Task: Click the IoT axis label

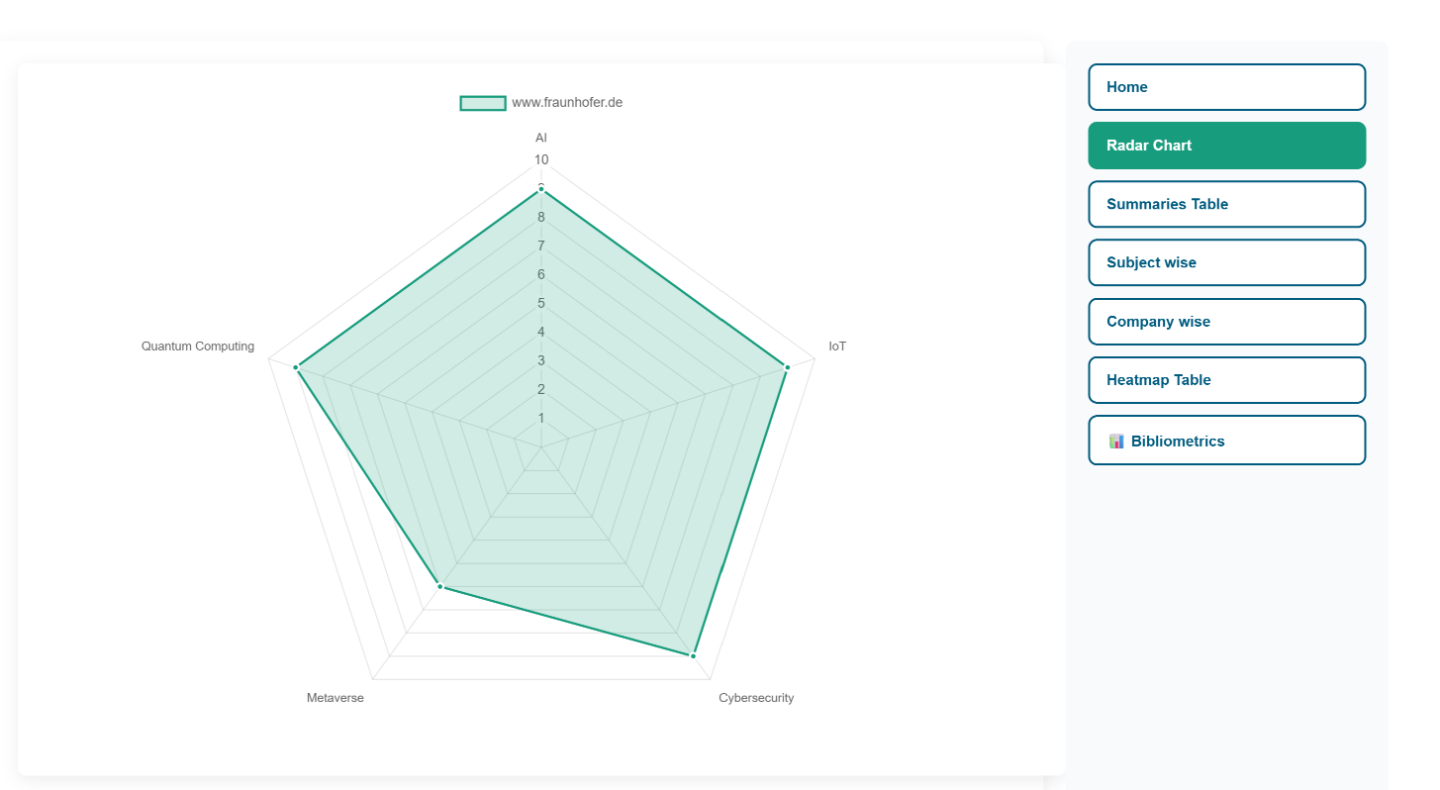Action: pos(837,347)
